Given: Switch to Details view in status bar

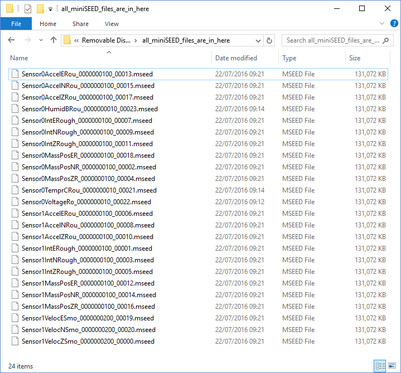Looking at the screenshot, I should tap(380, 366).
